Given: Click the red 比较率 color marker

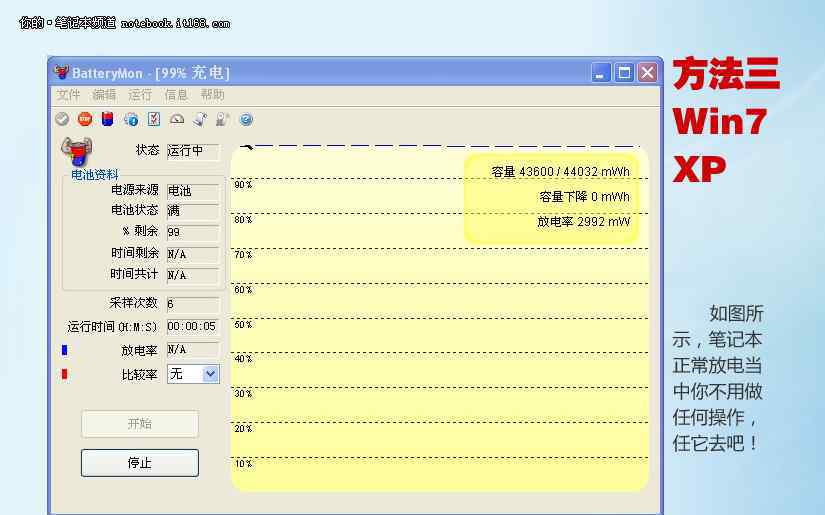Looking at the screenshot, I should coord(65,374).
